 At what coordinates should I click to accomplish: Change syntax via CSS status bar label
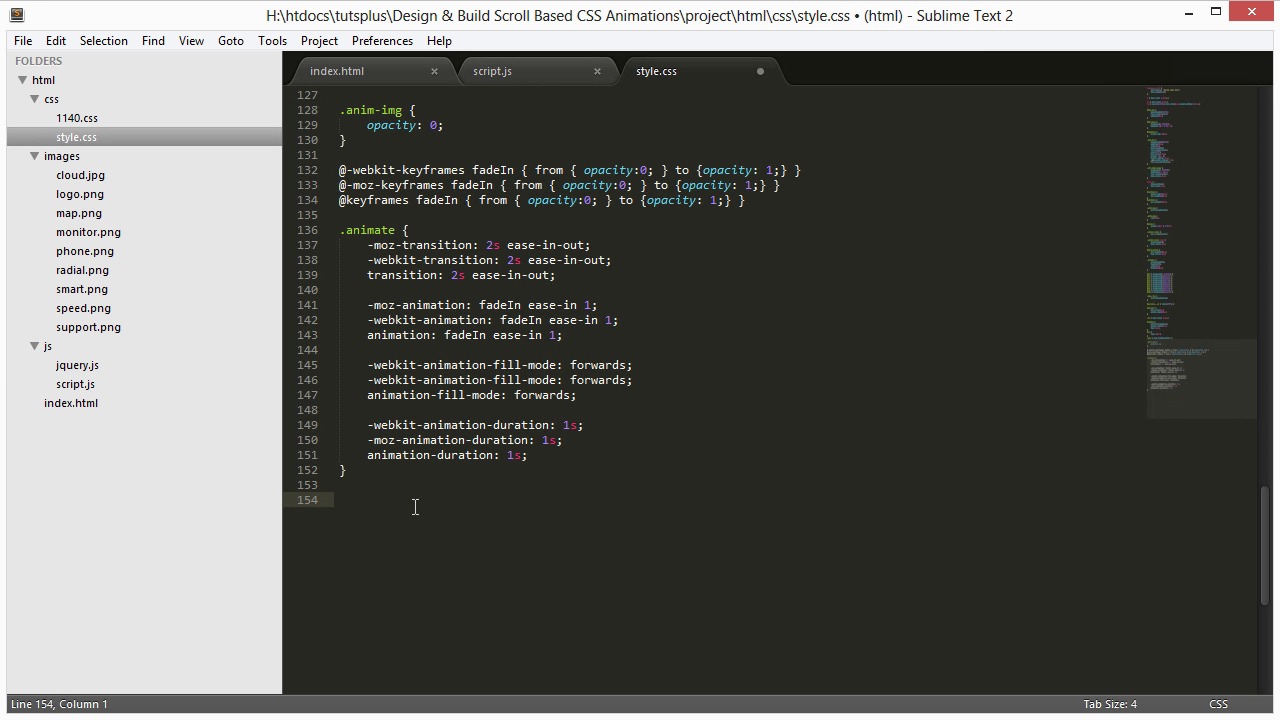1218,704
